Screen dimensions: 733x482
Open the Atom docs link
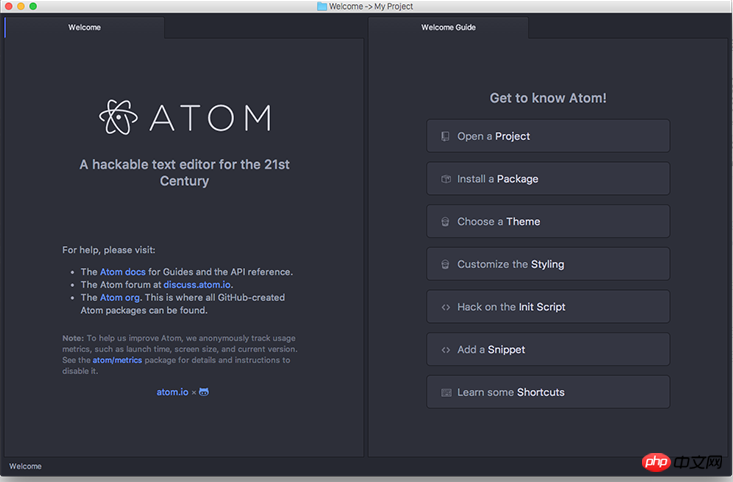coord(122,272)
